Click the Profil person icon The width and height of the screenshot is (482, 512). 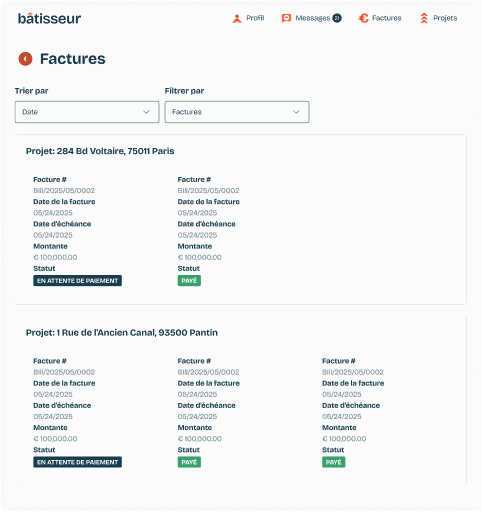pos(237,18)
